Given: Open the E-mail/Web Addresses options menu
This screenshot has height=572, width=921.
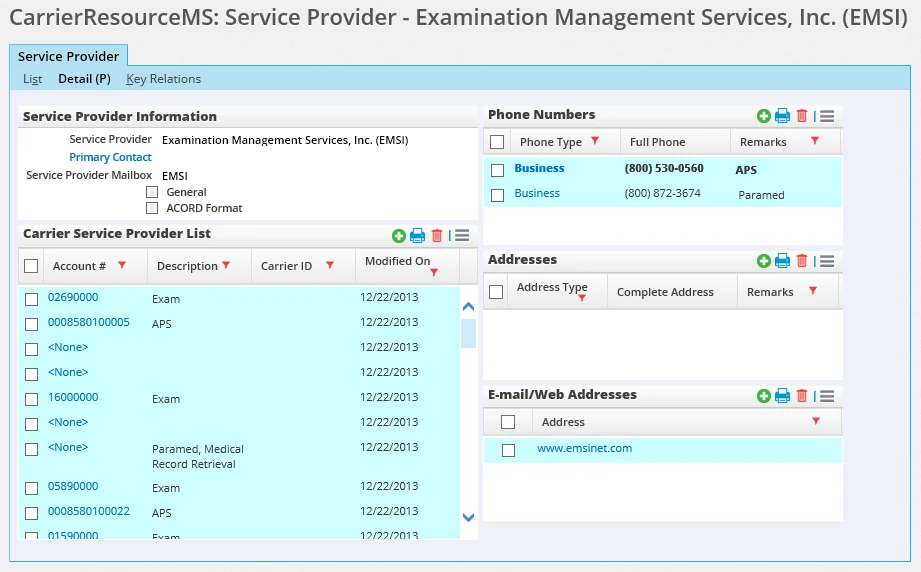Looking at the screenshot, I should (x=827, y=396).
